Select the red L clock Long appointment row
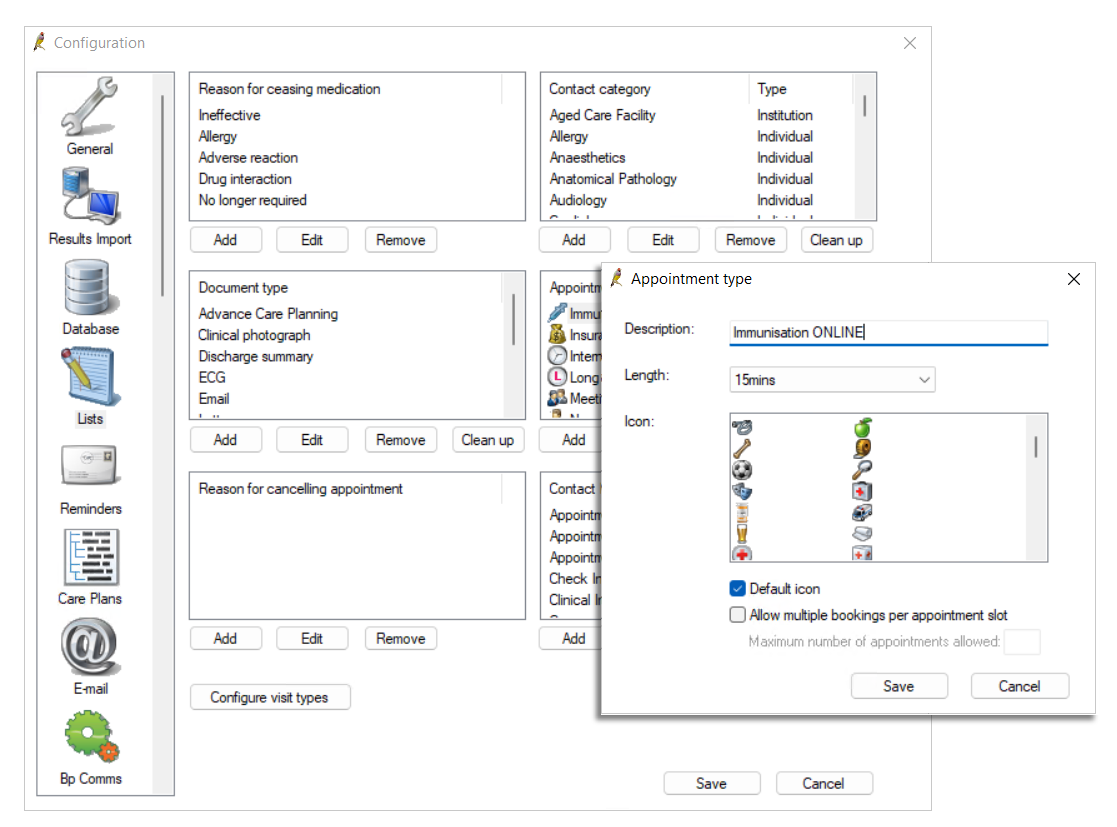The width and height of the screenshot is (1117, 827). pos(574,377)
